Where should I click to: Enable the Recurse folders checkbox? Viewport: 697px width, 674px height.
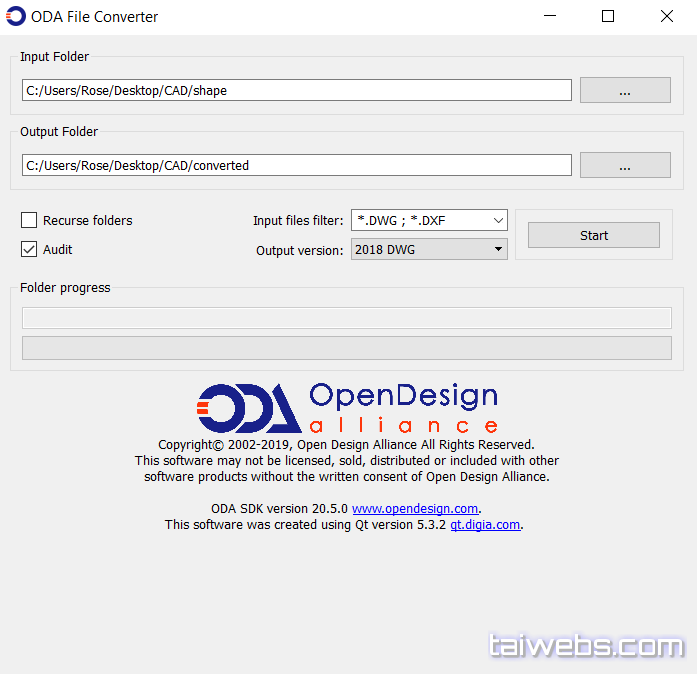[x=29, y=220]
